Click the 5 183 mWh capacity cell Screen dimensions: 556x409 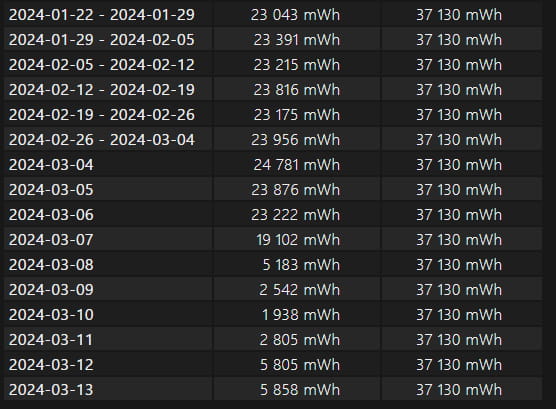click(297, 265)
